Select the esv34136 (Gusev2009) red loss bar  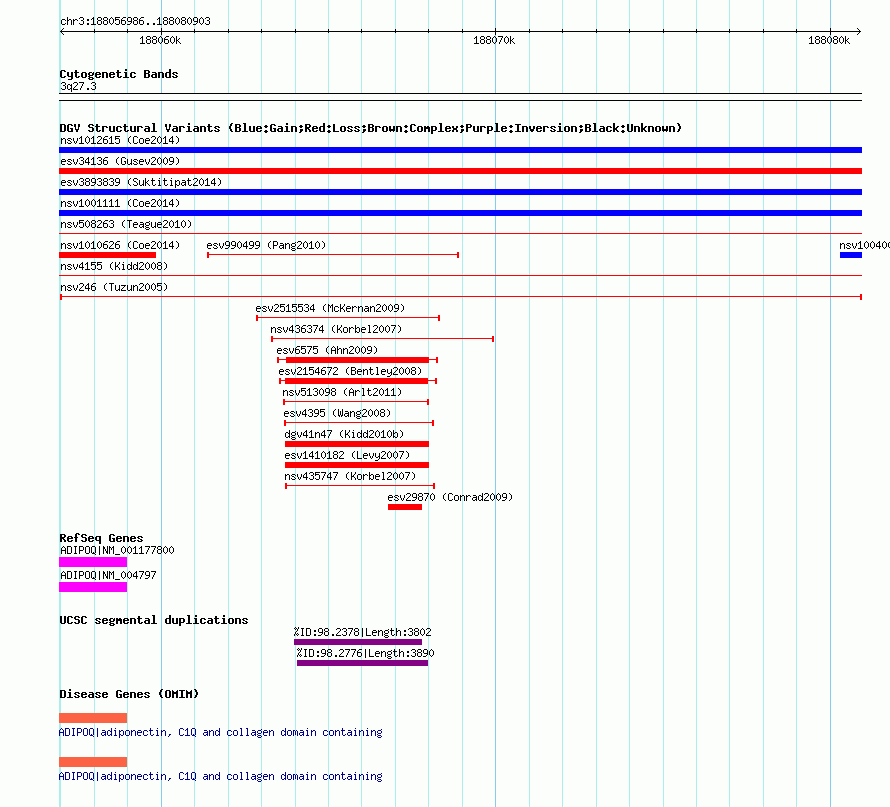click(460, 171)
